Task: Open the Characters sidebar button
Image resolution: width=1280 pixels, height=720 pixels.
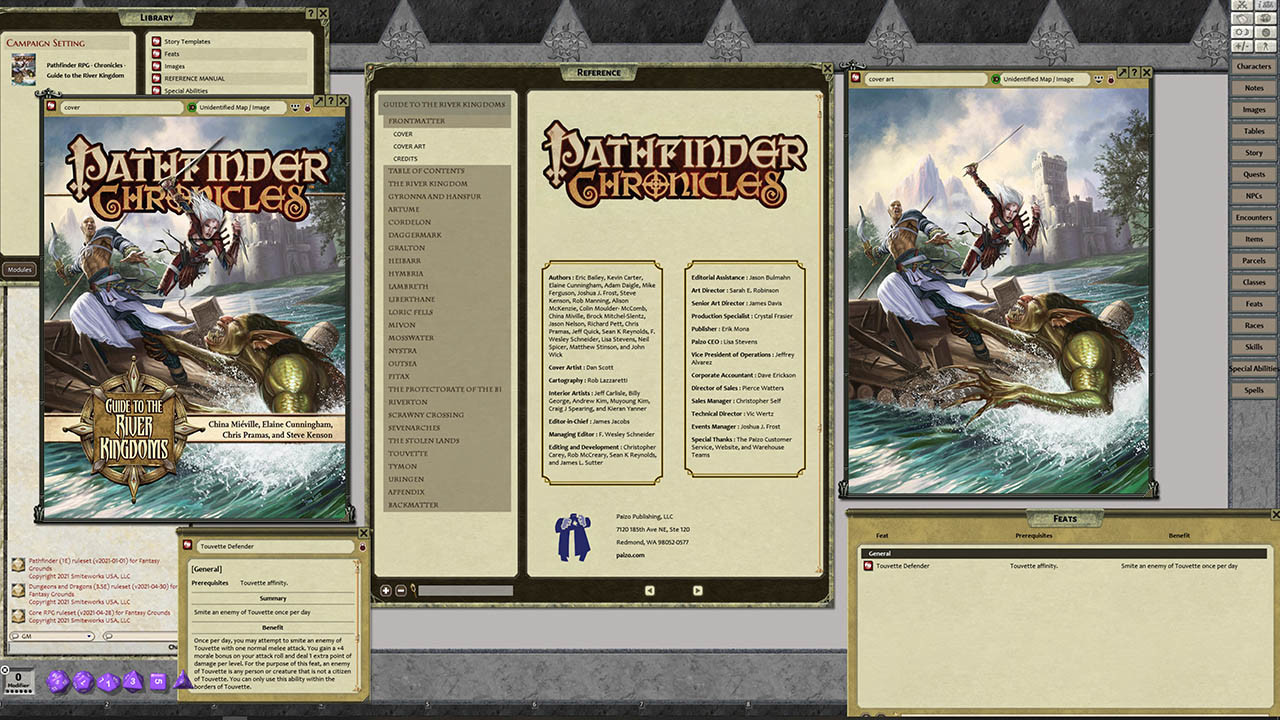Action: pos(1253,66)
